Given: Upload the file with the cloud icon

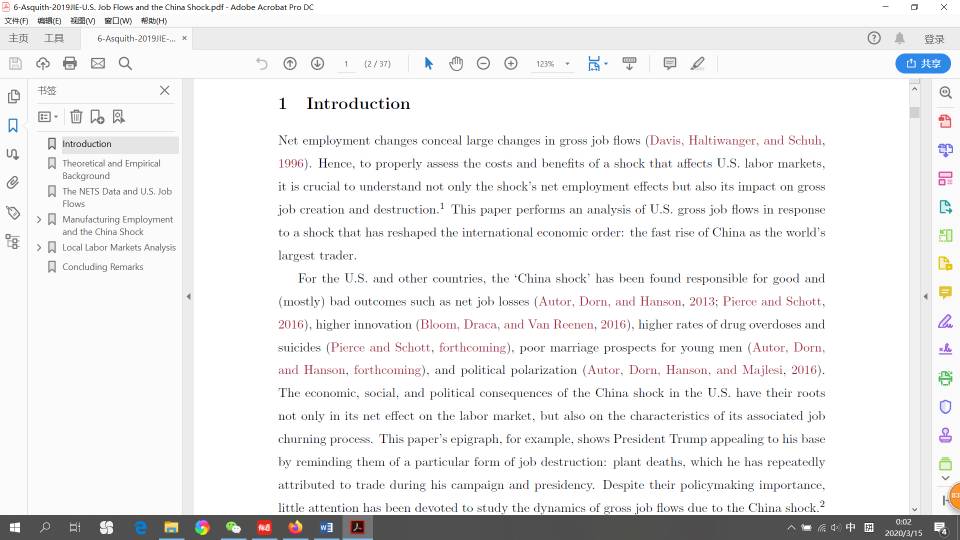Looking at the screenshot, I should point(43,64).
